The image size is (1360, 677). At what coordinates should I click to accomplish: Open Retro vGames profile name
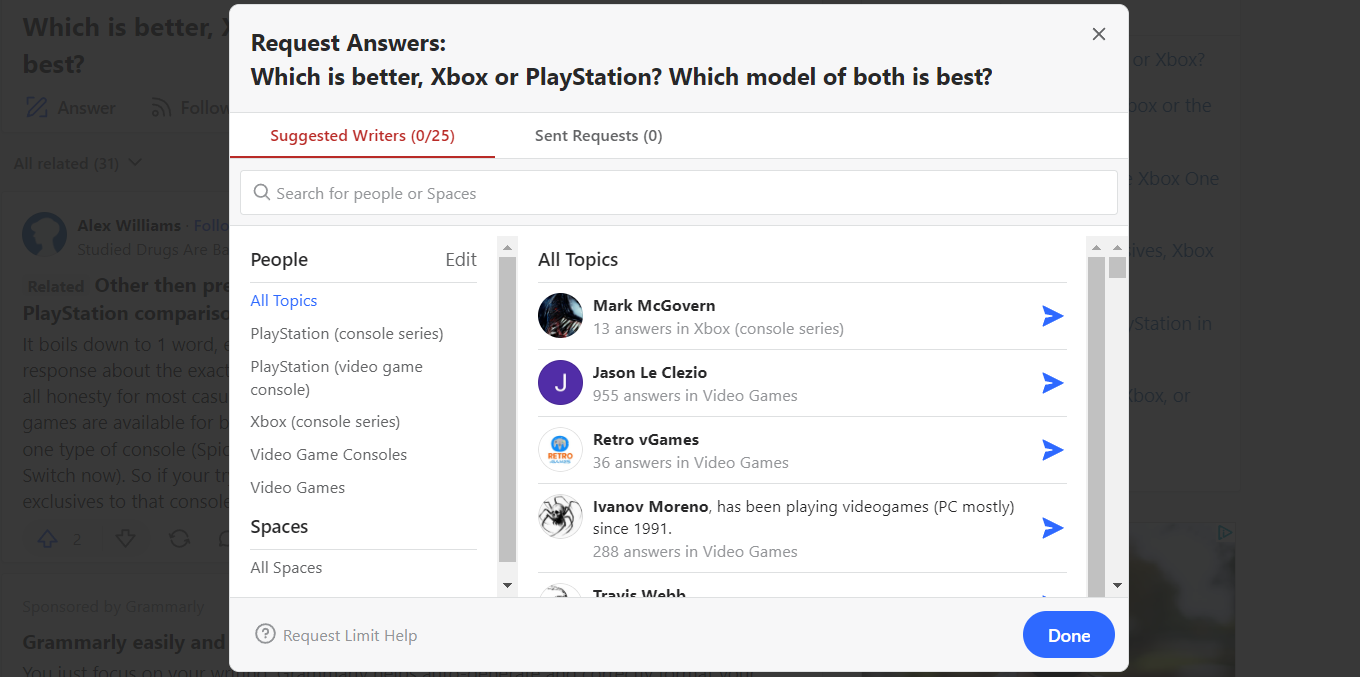[x=646, y=439]
